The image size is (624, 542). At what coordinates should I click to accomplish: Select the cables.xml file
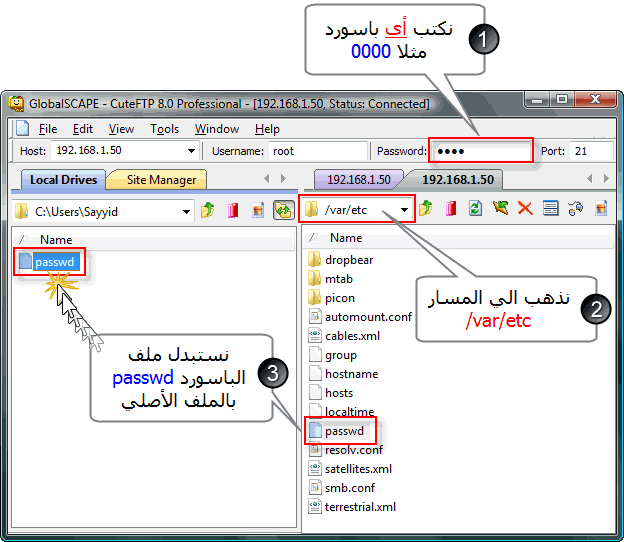coord(344,336)
